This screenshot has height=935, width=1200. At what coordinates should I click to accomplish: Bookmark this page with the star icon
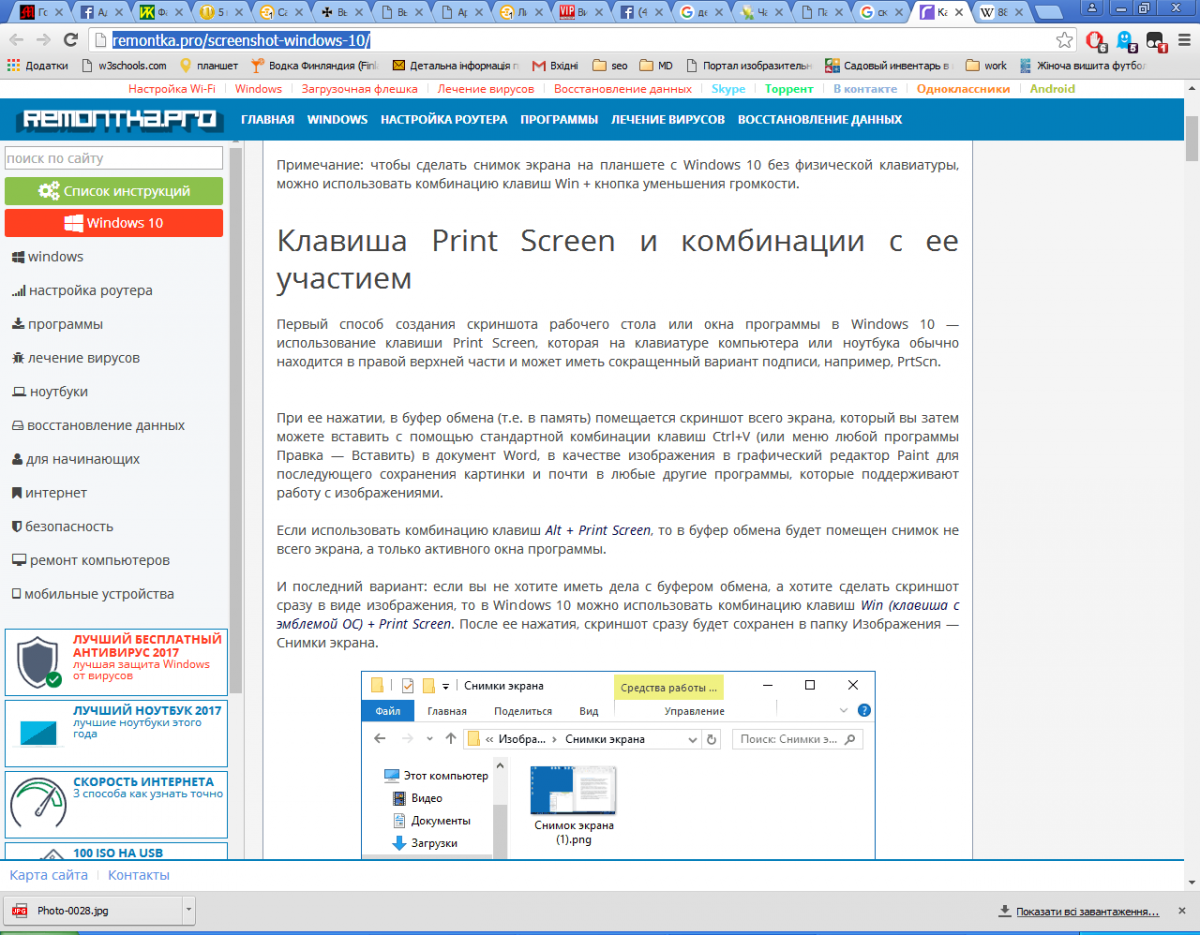tap(1065, 41)
